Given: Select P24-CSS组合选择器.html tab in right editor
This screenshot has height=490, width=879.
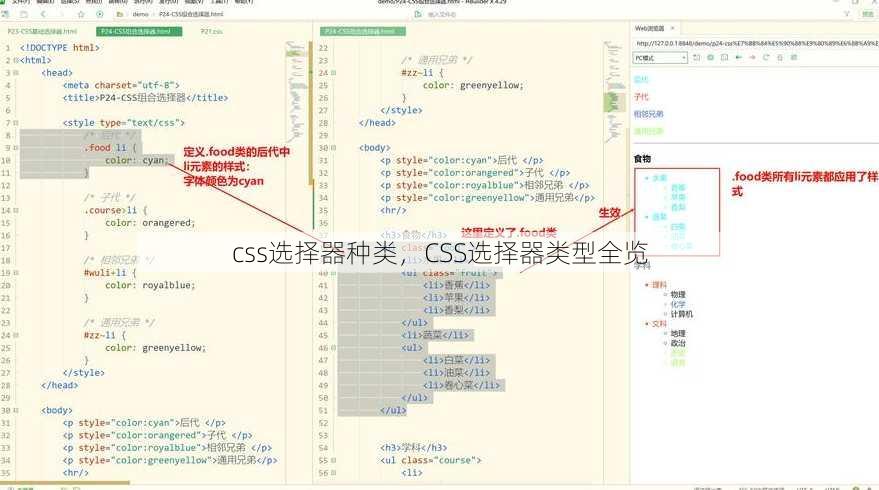Looking at the screenshot, I should (363, 31).
